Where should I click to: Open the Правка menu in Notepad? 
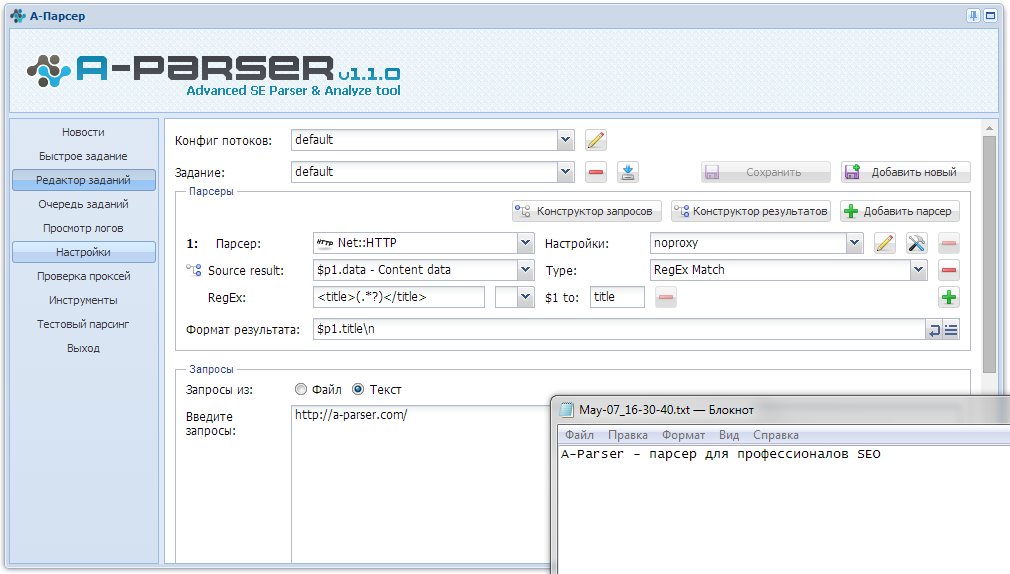(627, 435)
